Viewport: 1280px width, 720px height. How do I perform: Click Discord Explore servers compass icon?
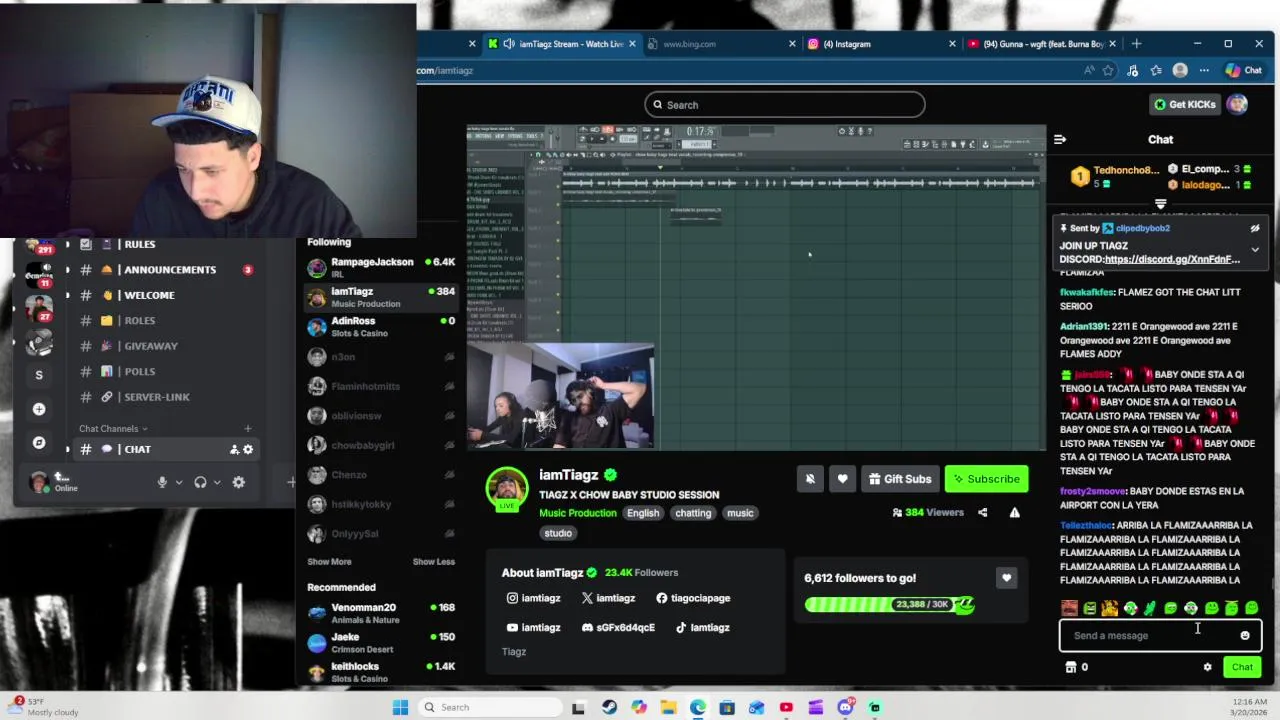(x=39, y=442)
